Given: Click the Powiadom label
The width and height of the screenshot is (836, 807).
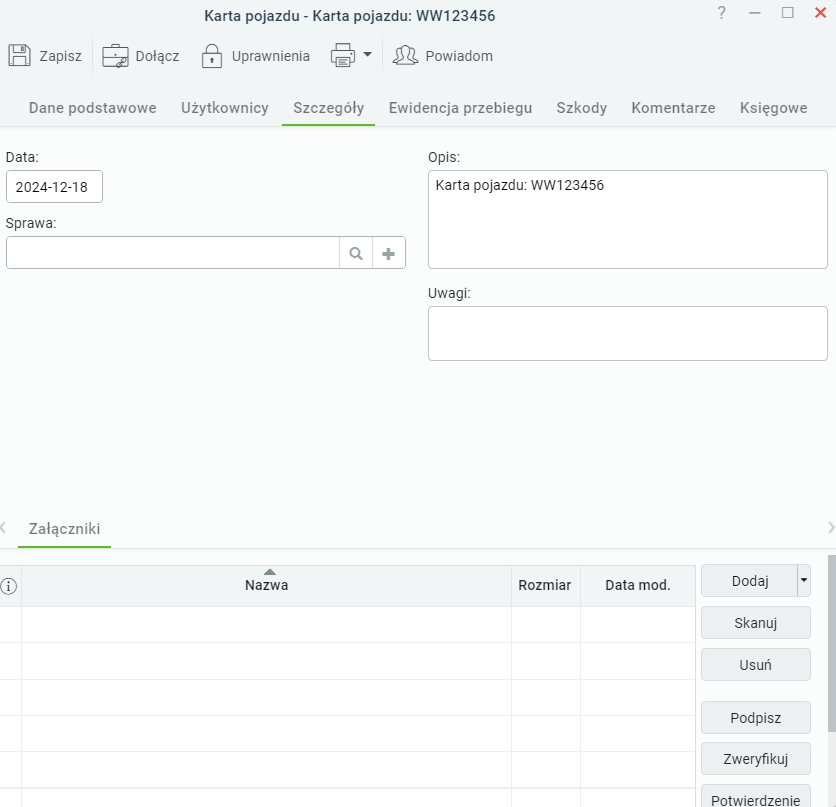Looking at the screenshot, I should (459, 56).
